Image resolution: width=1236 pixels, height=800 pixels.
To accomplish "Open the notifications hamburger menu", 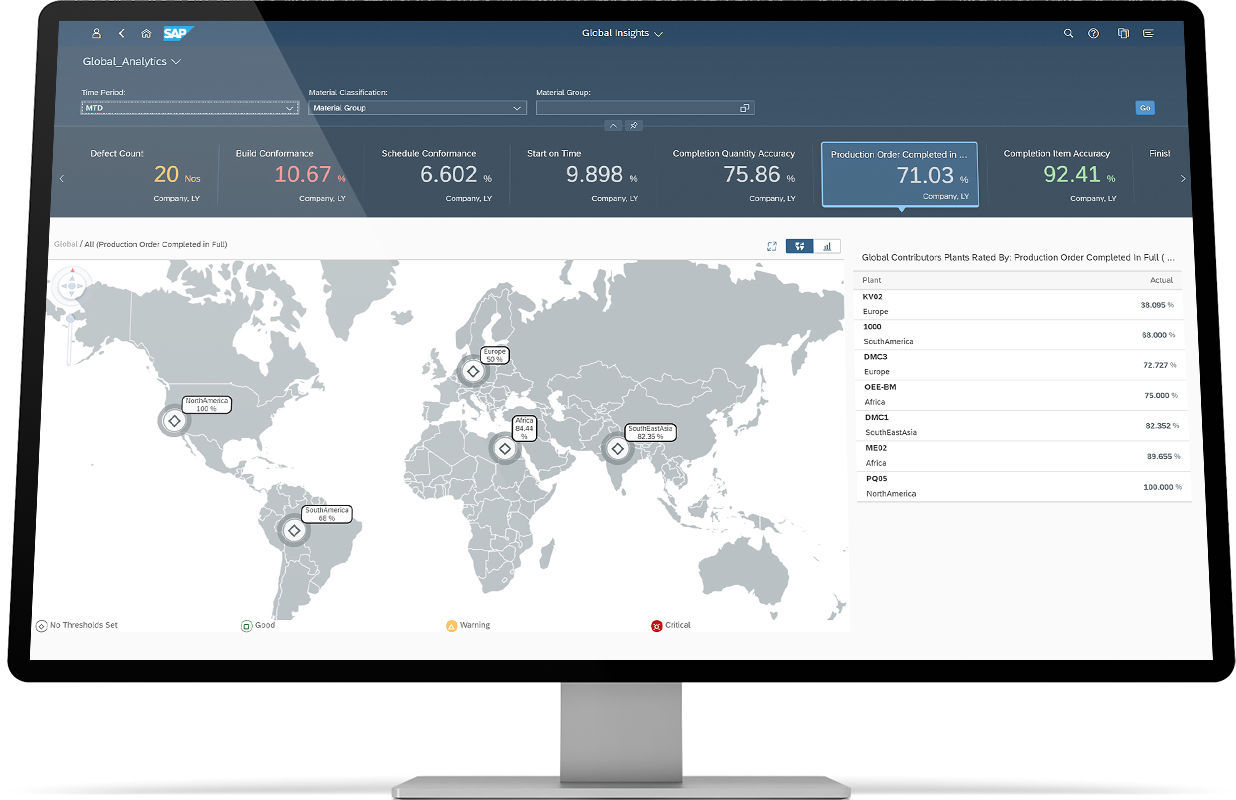I will [x=1149, y=33].
